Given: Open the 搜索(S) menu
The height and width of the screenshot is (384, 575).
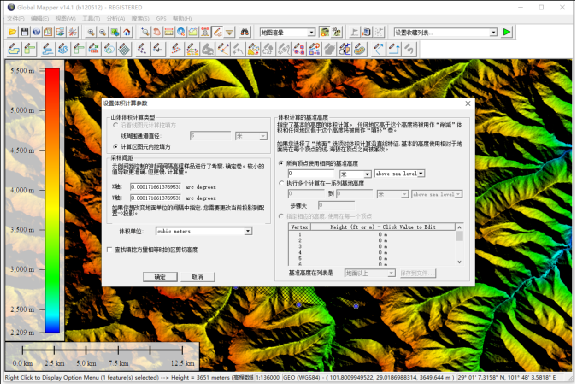Looking at the screenshot, I should pos(140,18).
